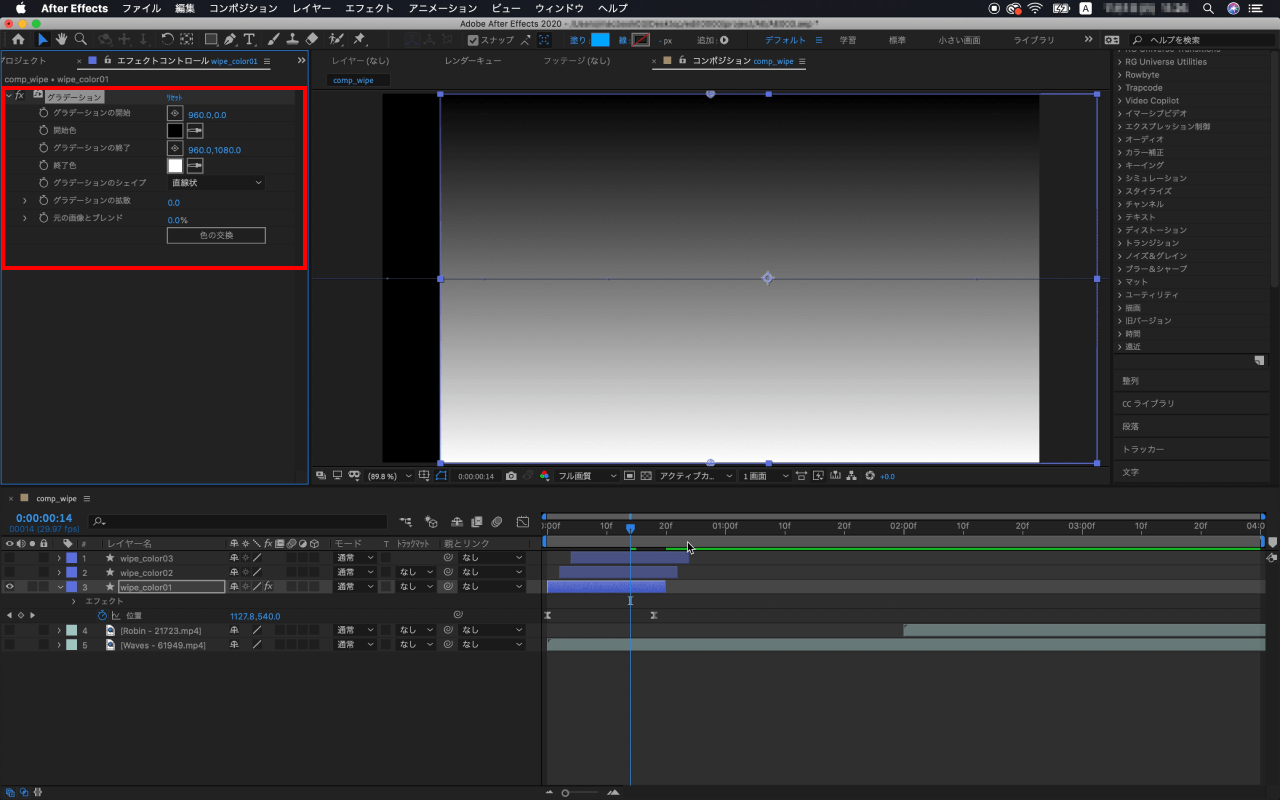Select the Rotation tool
The height and width of the screenshot is (801, 1281).
(x=167, y=40)
